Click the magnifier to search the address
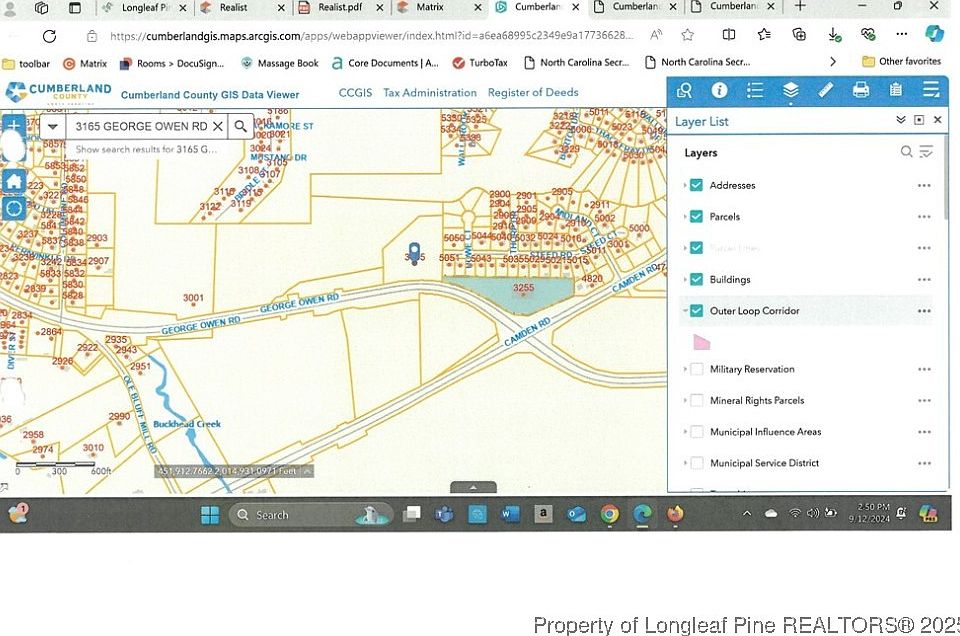 pos(241,126)
